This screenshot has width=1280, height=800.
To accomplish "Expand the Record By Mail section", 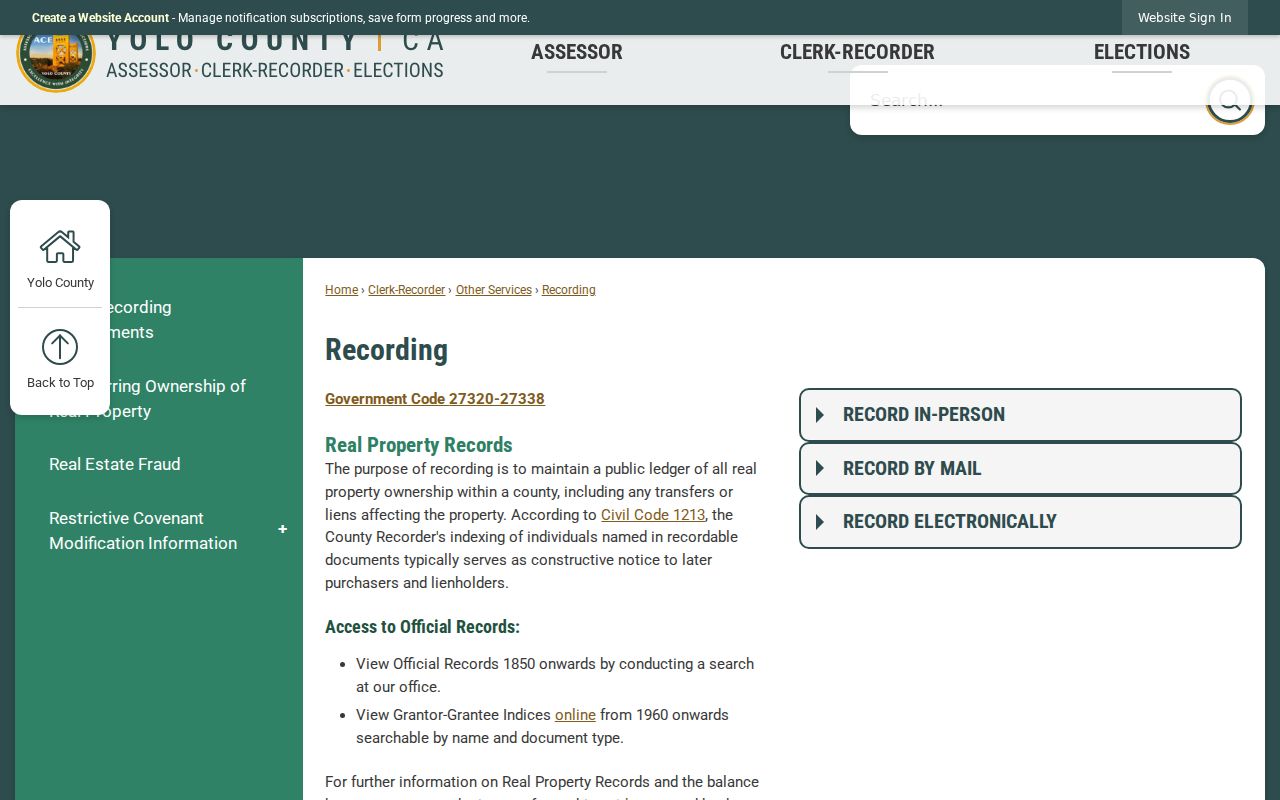I will click(1020, 468).
